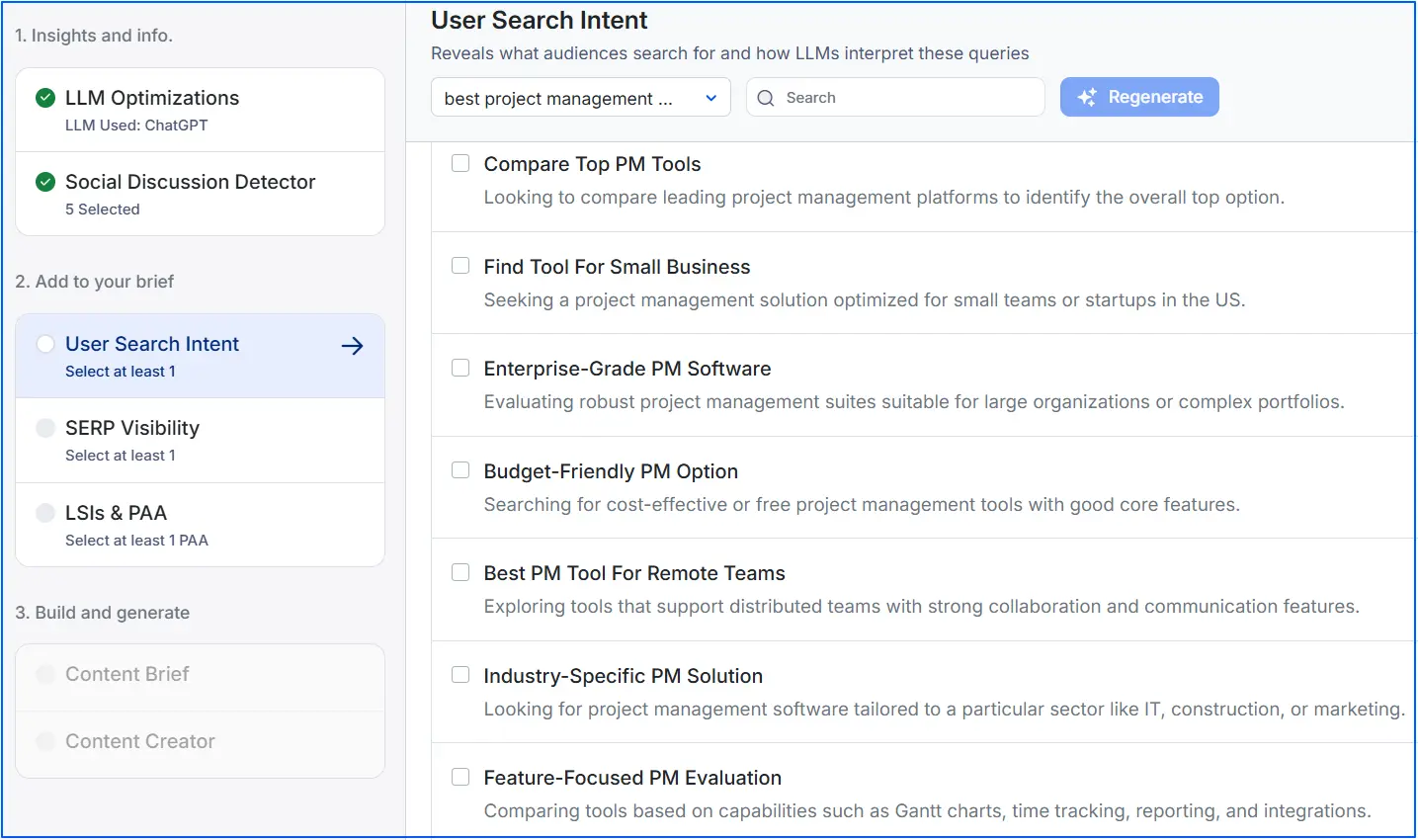This screenshot has width=1418, height=840.
Task: Click the circle indicator beside SERP Visibility
Action: click(44, 428)
